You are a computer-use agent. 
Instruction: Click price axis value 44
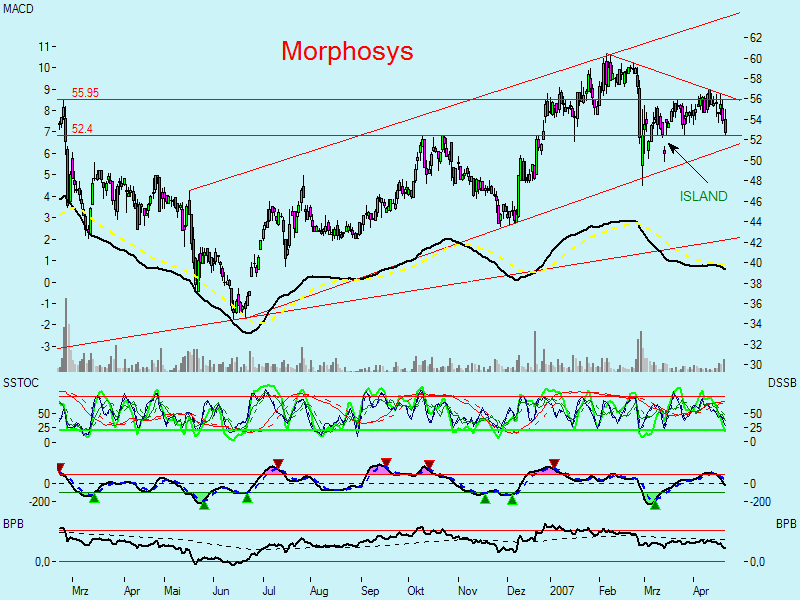click(x=756, y=222)
